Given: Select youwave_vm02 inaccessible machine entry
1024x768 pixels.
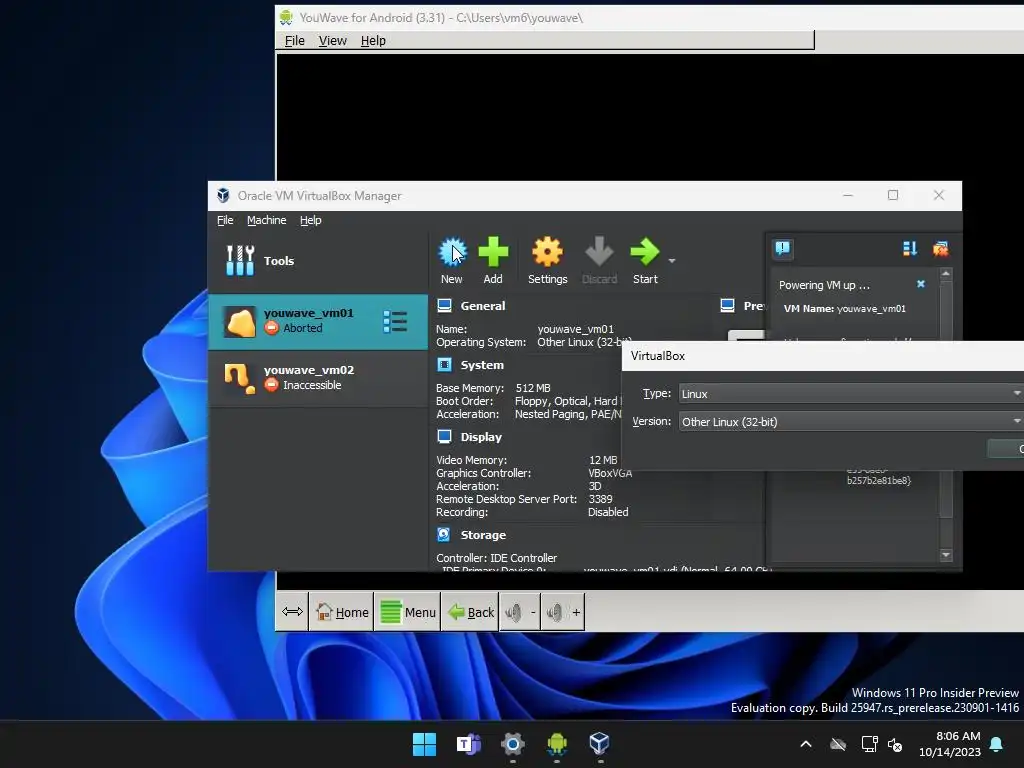Looking at the screenshot, I should pos(317,378).
